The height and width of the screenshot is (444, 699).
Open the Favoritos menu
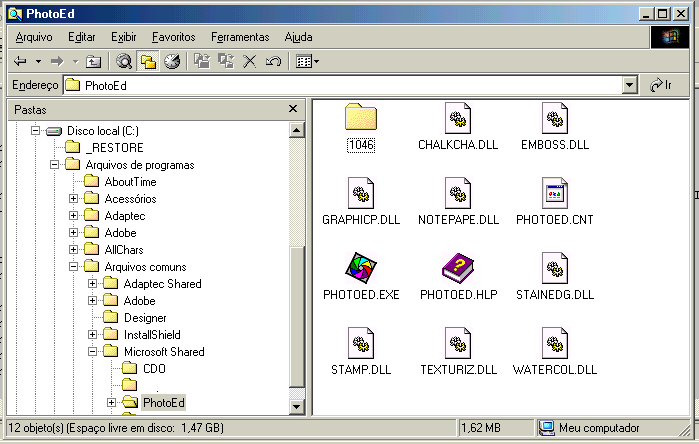tap(173, 37)
